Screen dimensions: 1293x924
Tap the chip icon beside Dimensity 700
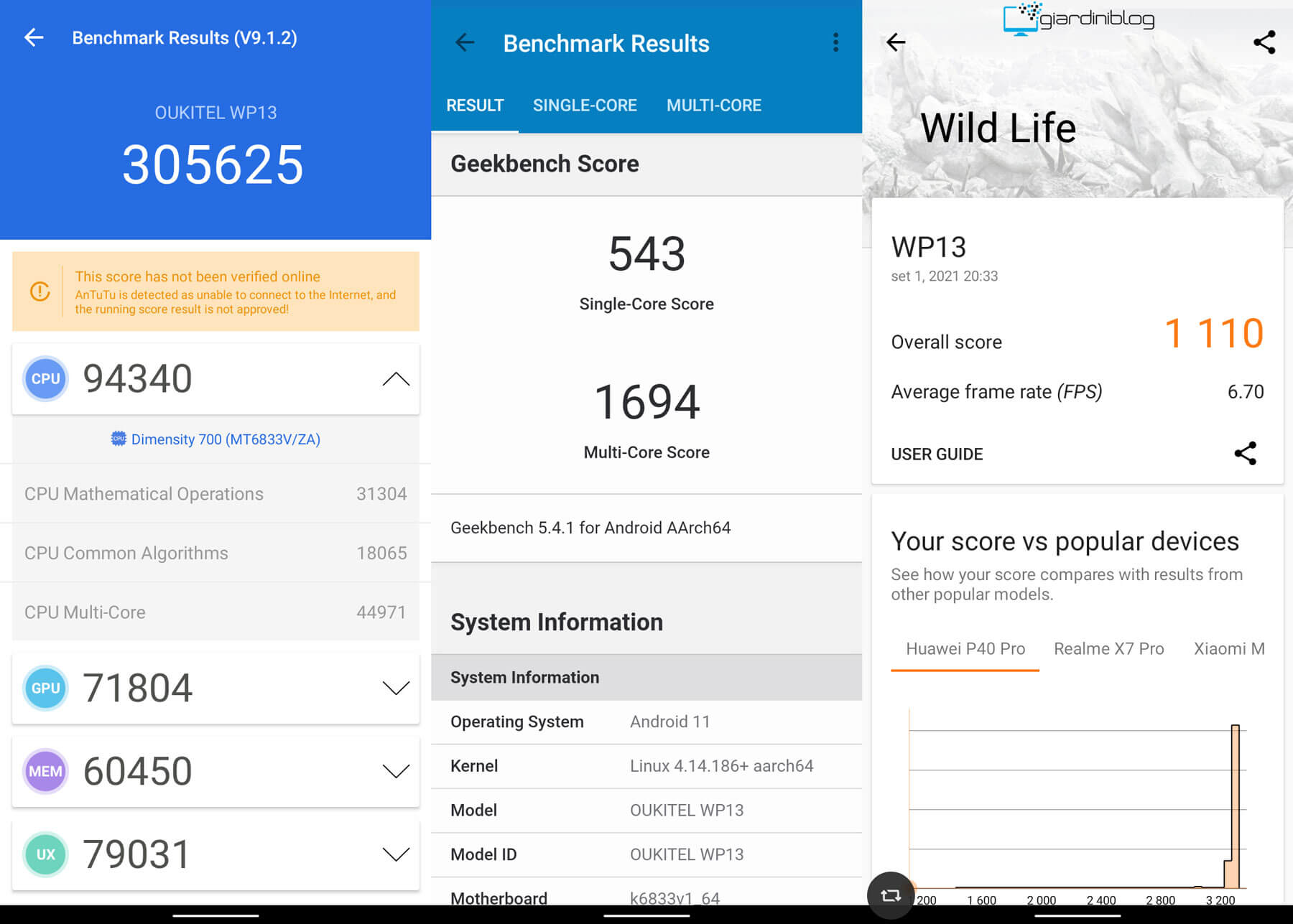(119, 439)
